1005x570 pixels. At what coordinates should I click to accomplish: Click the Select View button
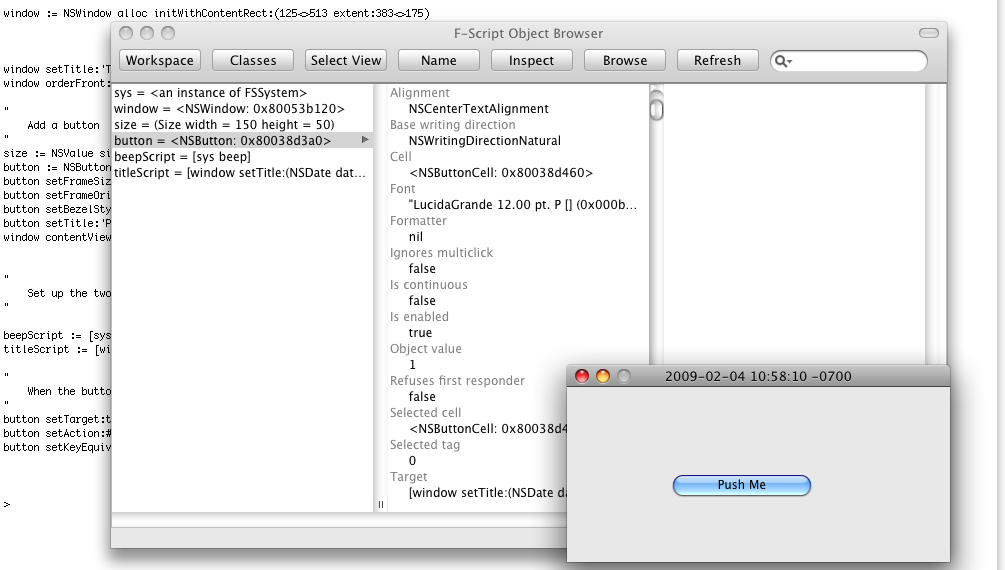pyautogui.click(x=345, y=60)
